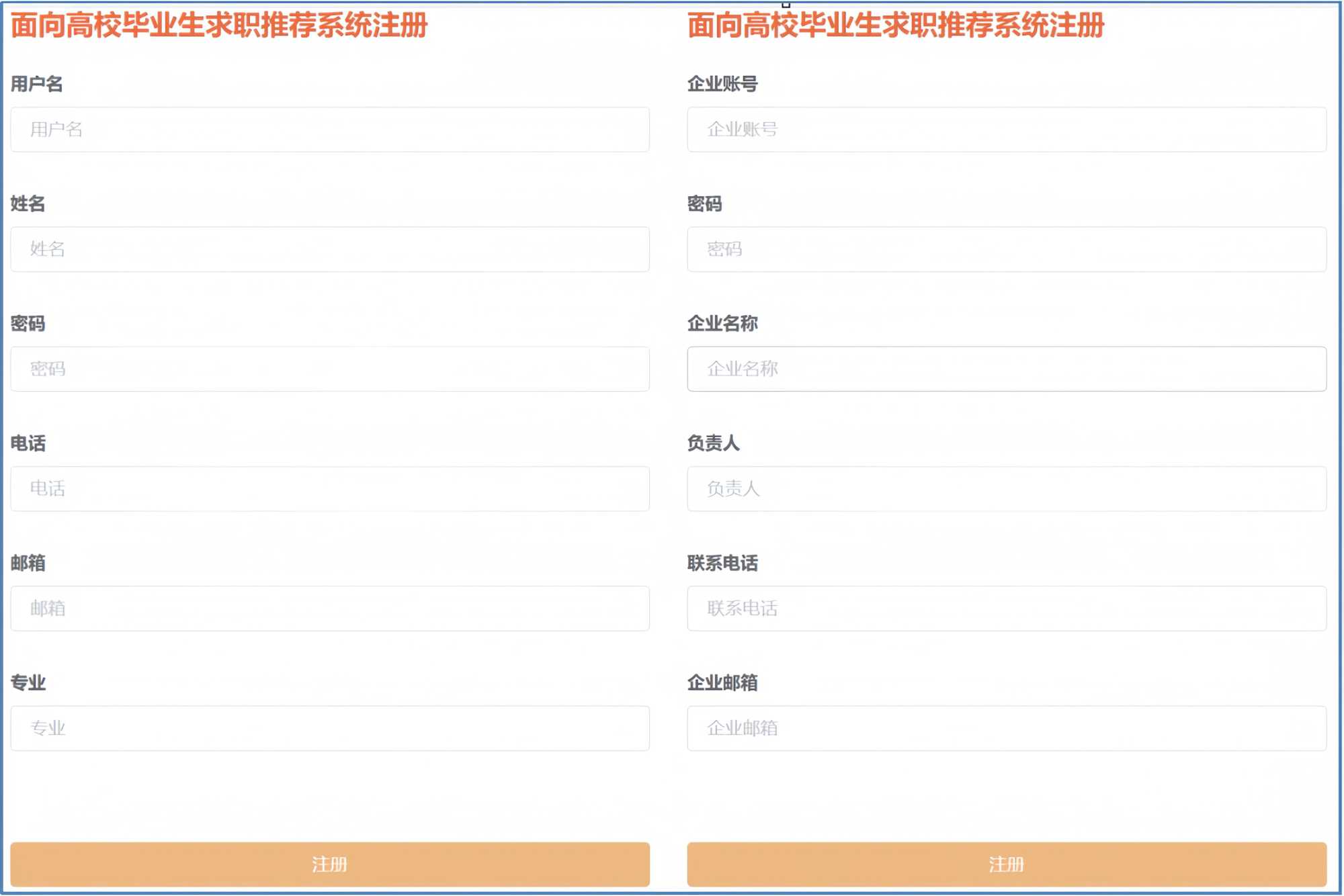
Task: Focus the 姓名 text box
Action: coord(329,249)
